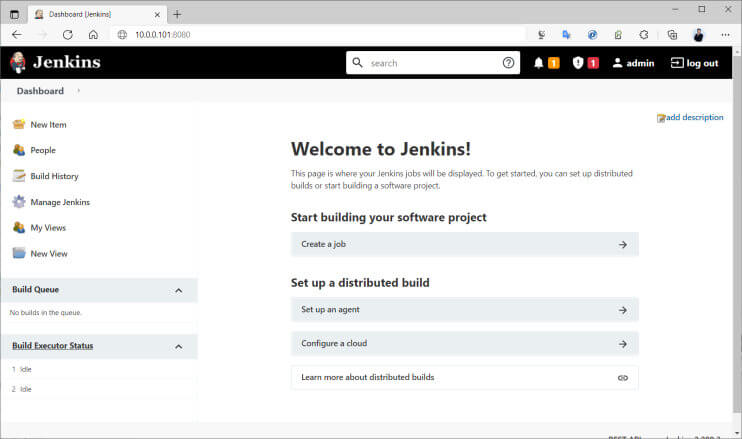Select the Dashboard [Jenkins] browser tab
The width and height of the screenshot is (742, 439).
click(97, 15)
